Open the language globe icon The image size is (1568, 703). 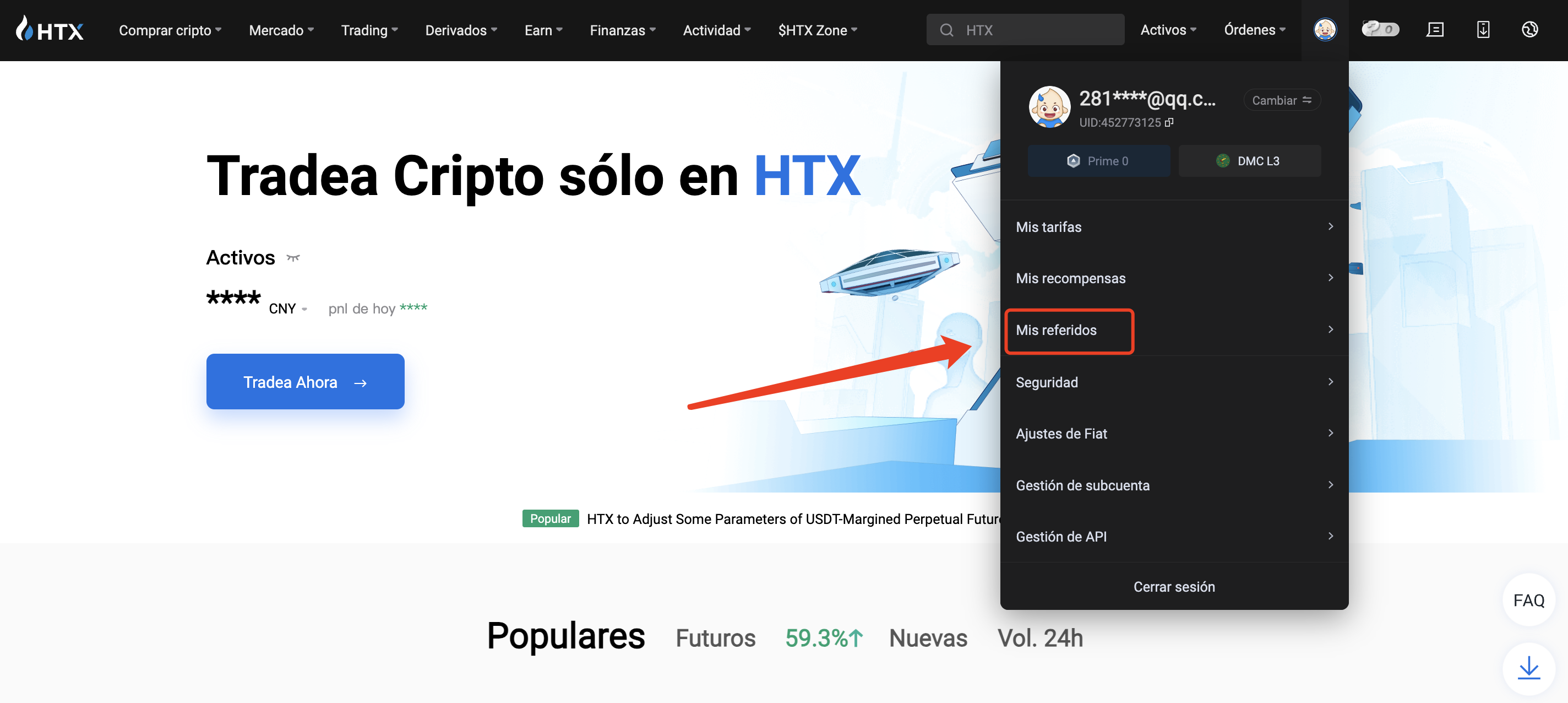click(1529, 29)
